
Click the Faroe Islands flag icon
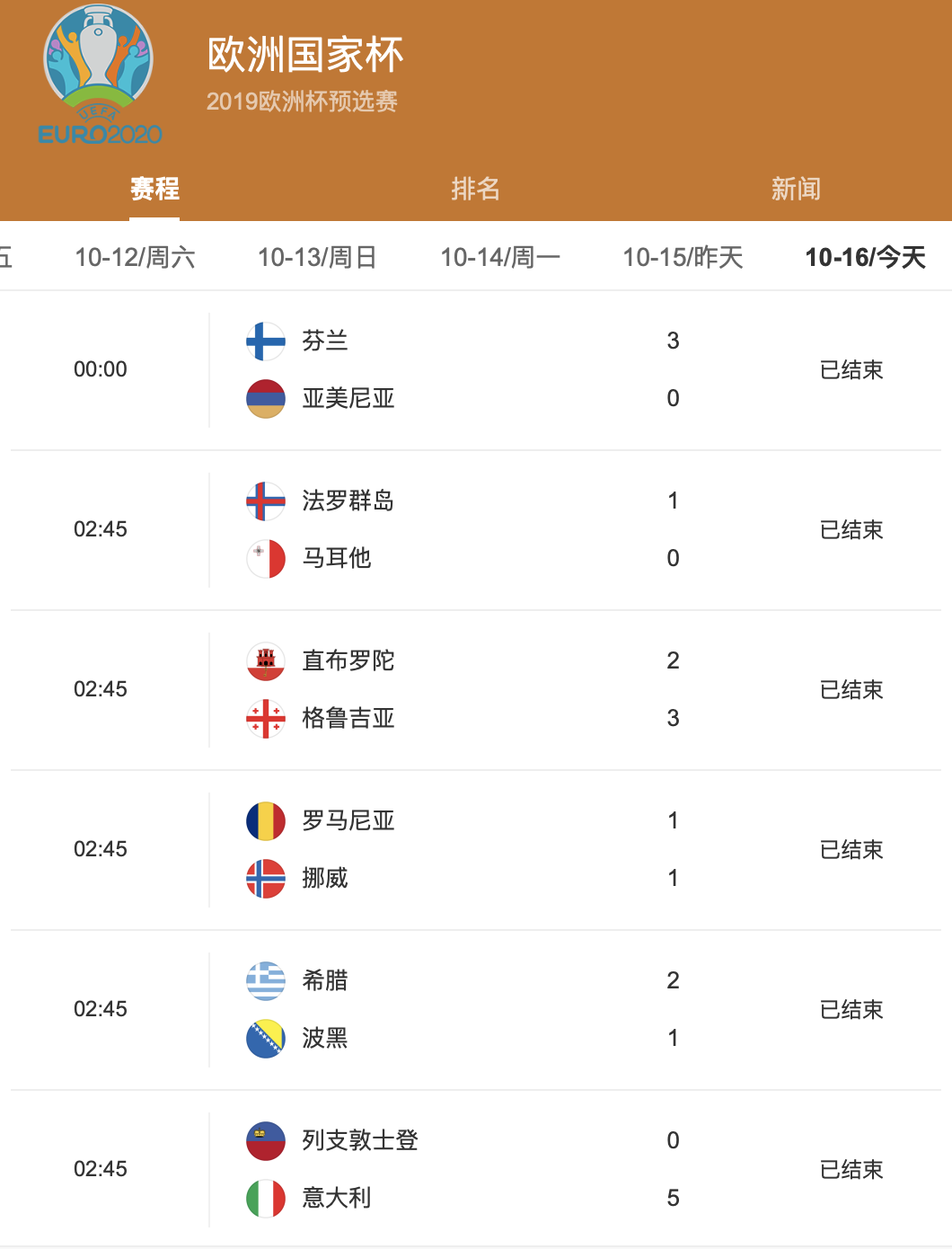265,501
